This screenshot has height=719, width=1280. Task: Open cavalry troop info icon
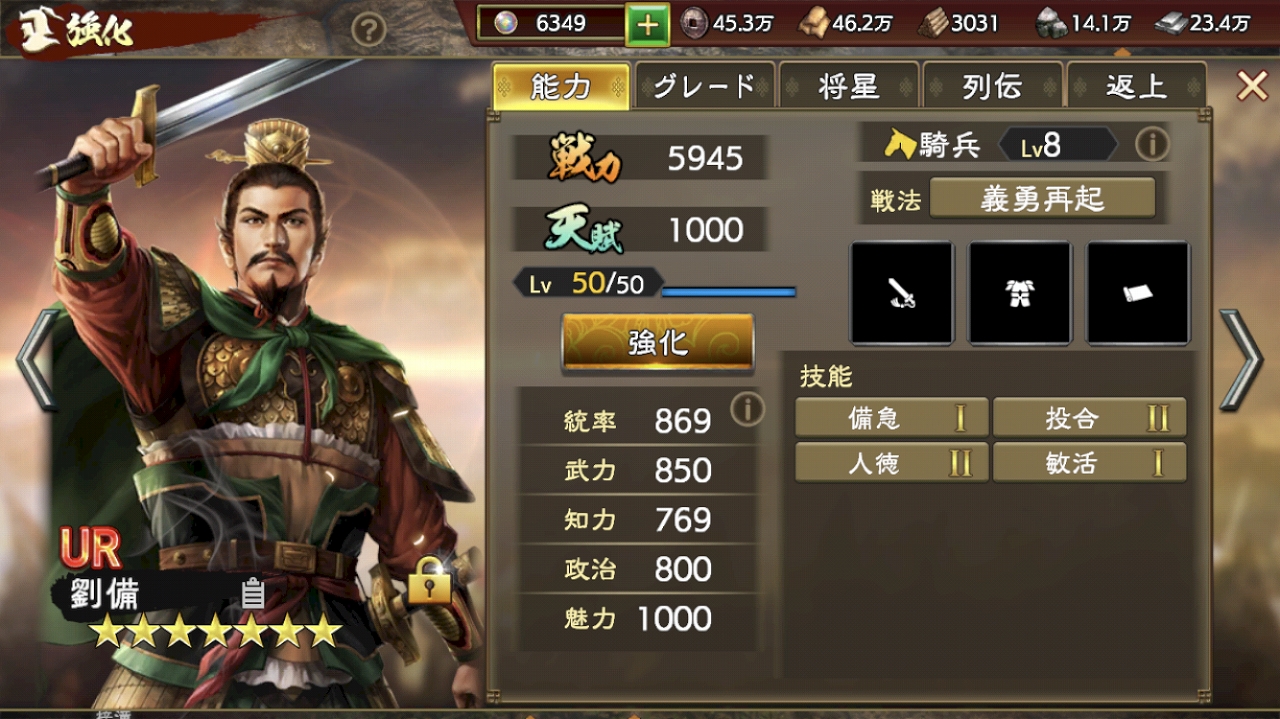[x=1152, y=145]
